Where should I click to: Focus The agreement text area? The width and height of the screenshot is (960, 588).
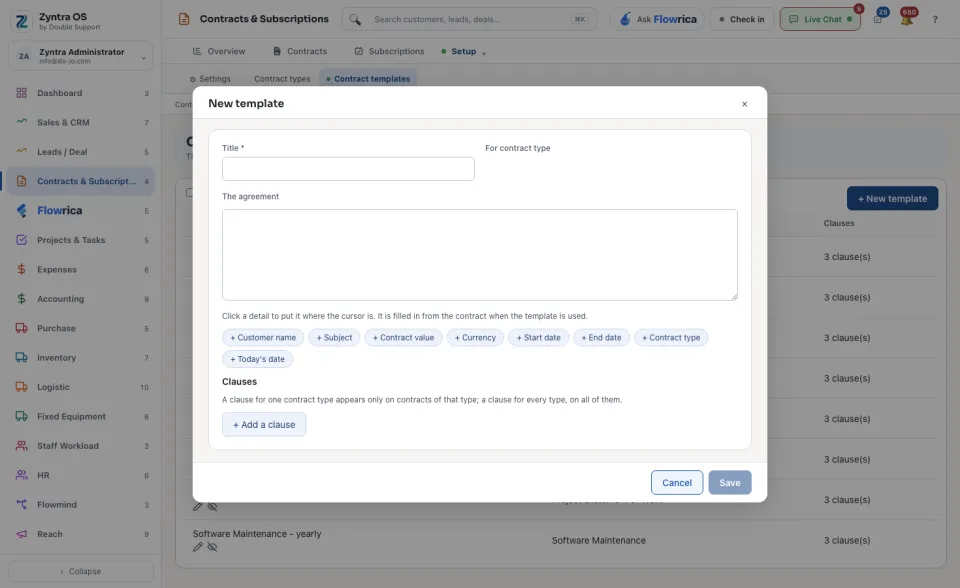[479, 255]
